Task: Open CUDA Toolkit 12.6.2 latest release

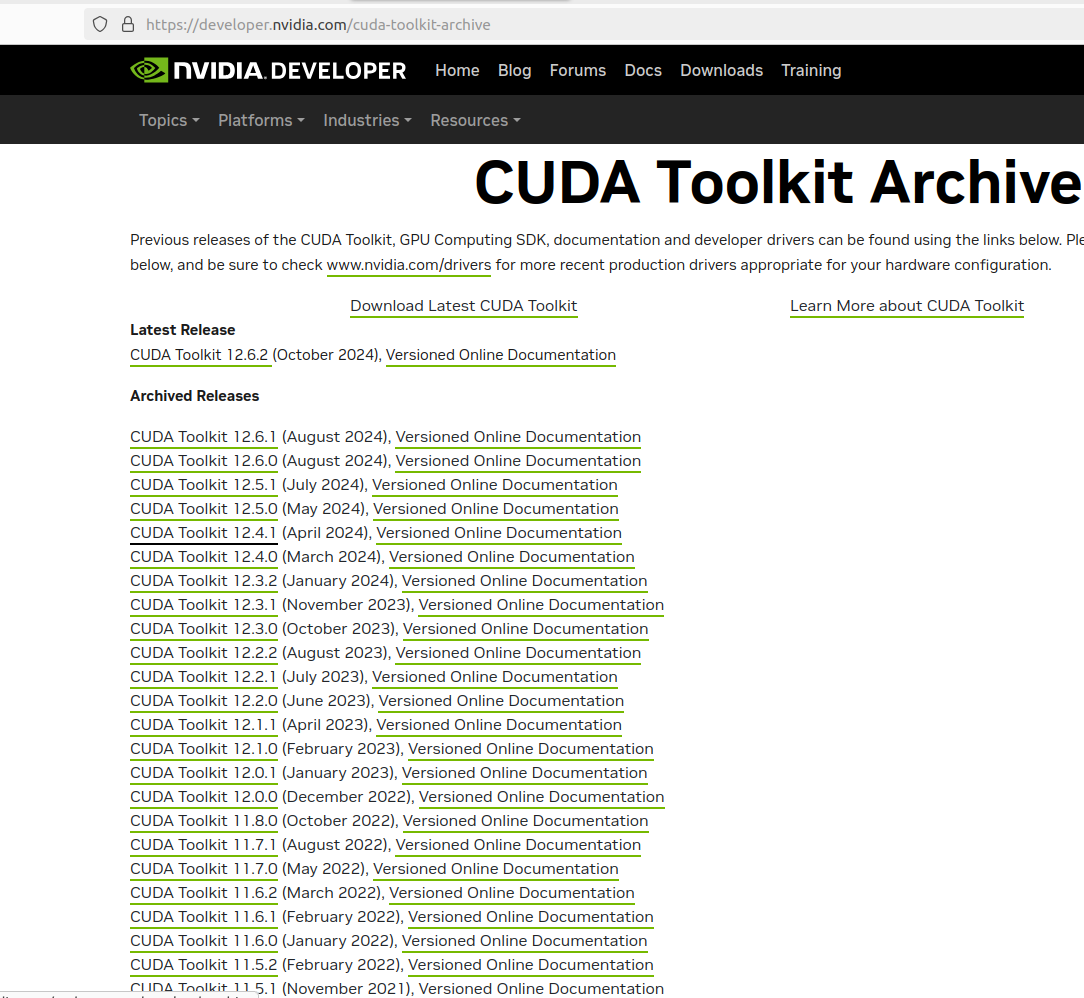Action: [199, 355]
